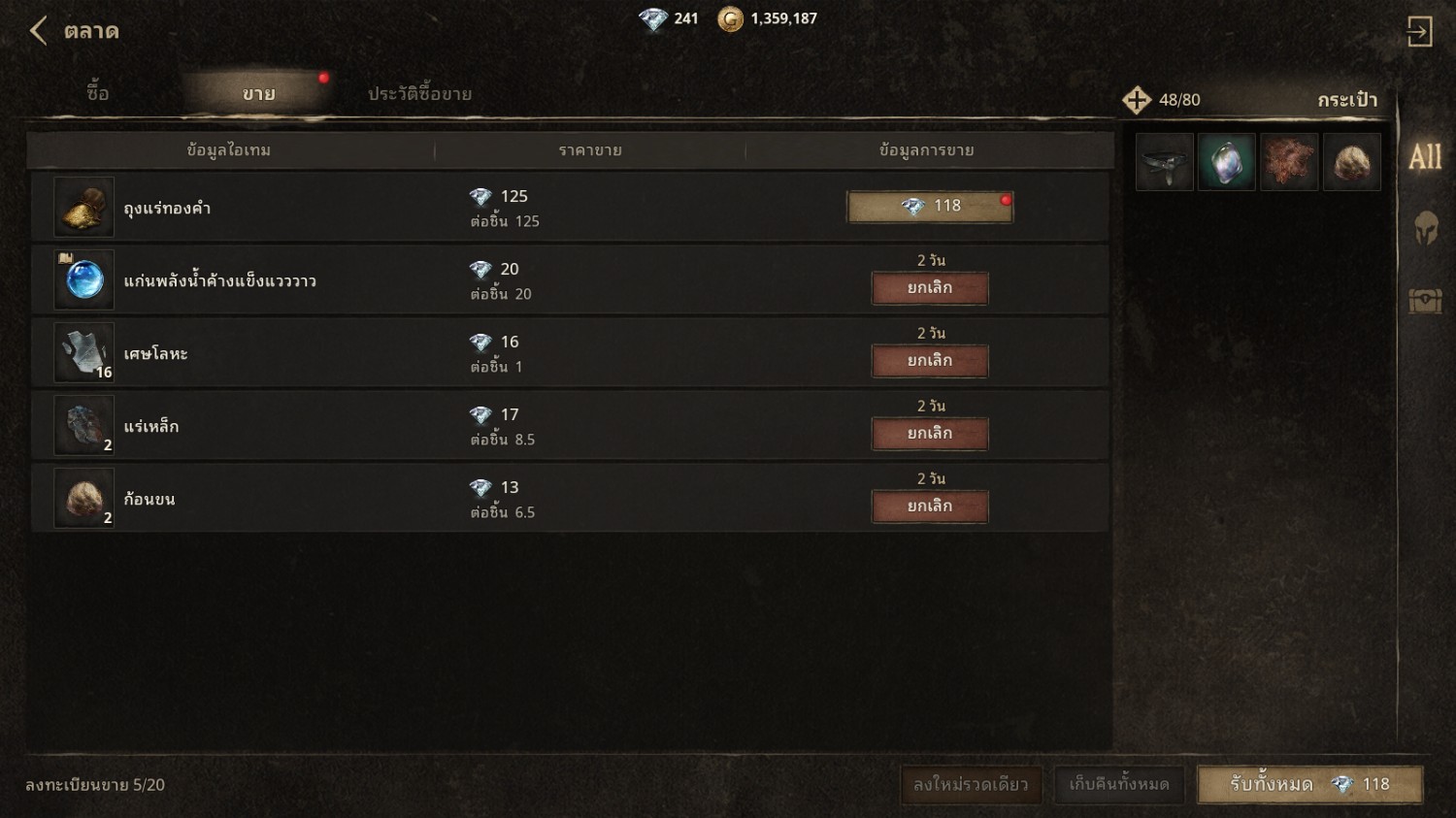1456x818 pixels.
Task: Cancel the แร่เหล็ก listing
Action: (x=930, y=434)
